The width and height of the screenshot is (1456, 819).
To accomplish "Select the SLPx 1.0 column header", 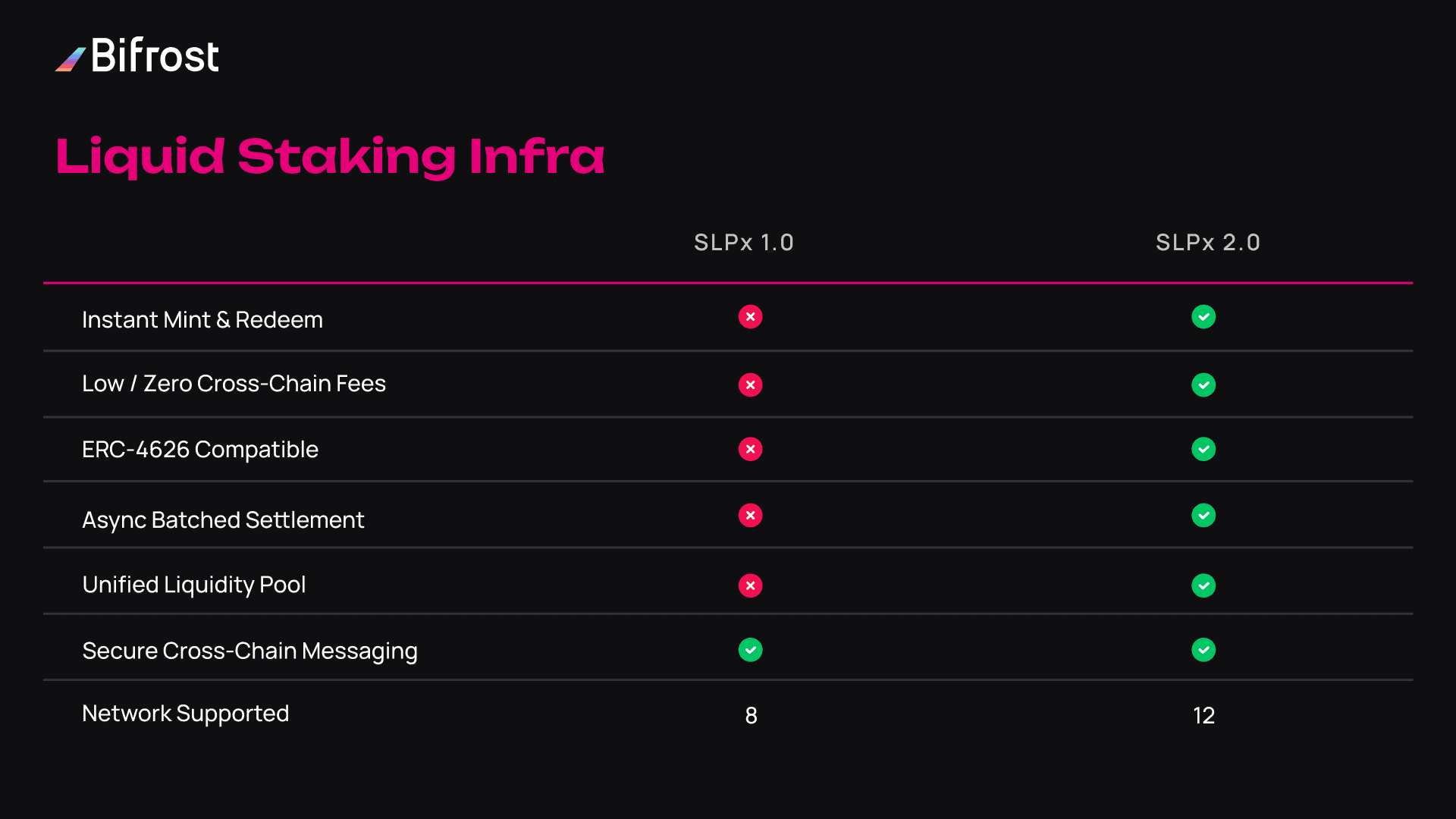I will point(743,243).
